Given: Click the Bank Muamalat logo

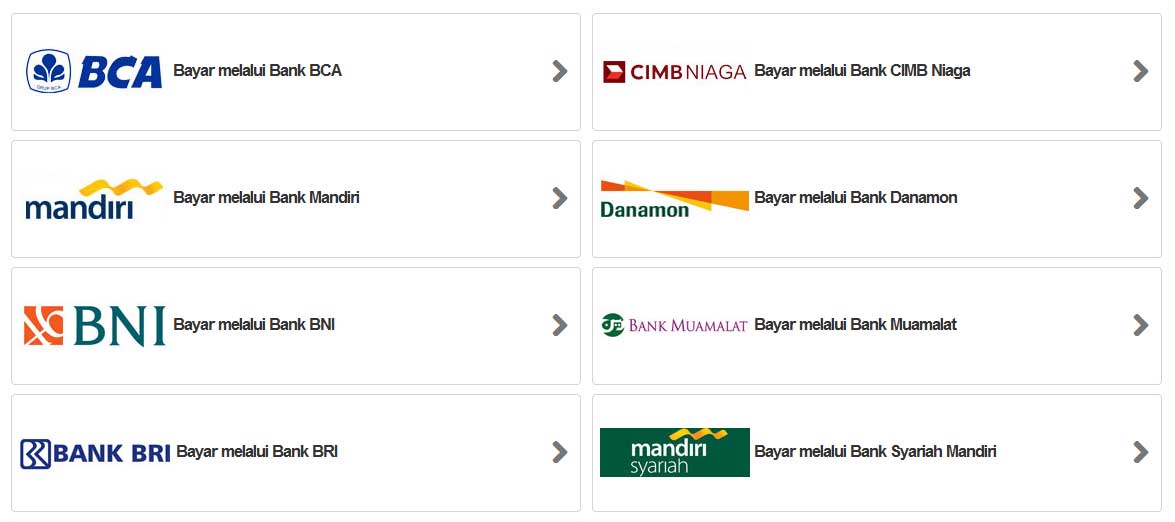Looking at the screenshot, I should (674, 325).
